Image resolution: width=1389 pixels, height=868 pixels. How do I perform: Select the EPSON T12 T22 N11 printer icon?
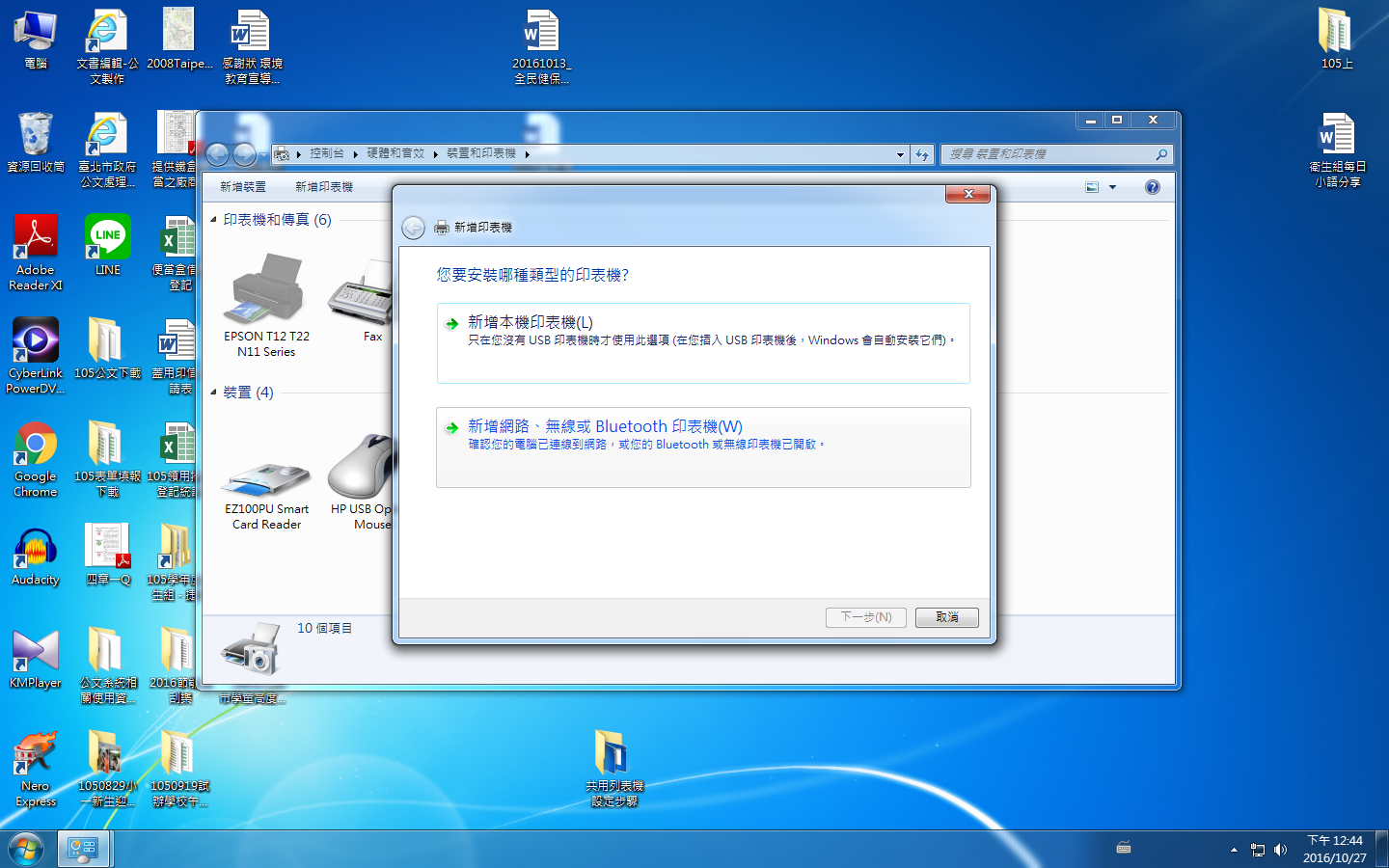click(266, 289)
